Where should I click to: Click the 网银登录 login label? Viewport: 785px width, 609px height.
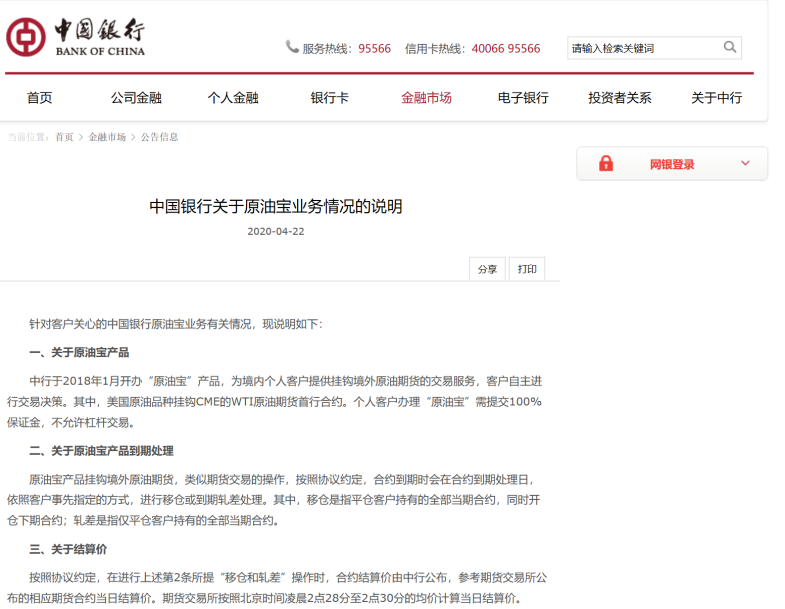point(672,164)
